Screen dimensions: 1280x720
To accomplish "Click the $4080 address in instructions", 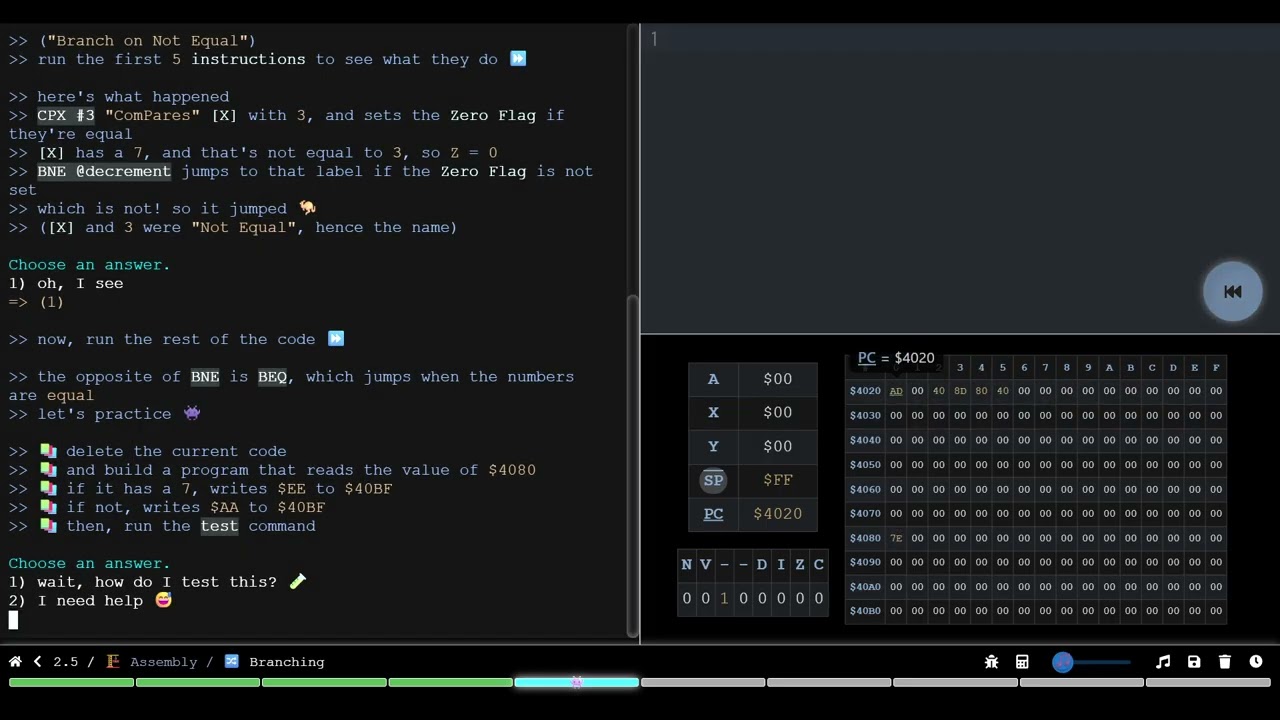I will 512,470.
